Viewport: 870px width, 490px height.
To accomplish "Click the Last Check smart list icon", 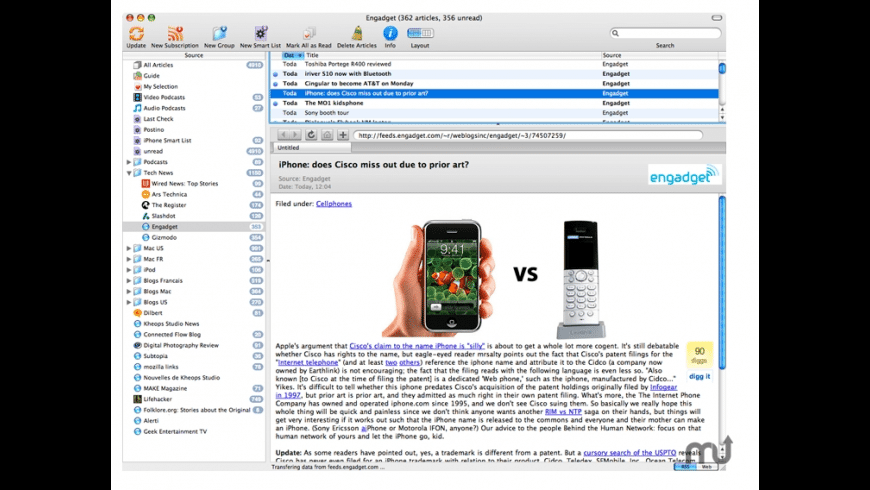I will click(x=137, y=119).
